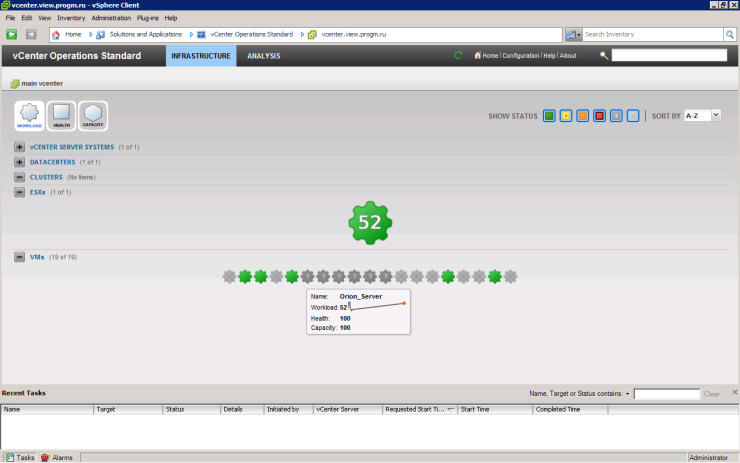Sort tasks by the Status column header
Image resolution: width=740 pixels, height=463 pixels.
(191, 410)
